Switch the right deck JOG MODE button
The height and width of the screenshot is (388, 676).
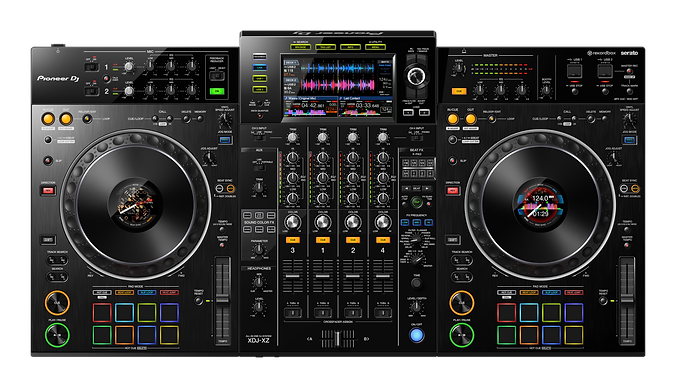(x=629, y=140)
